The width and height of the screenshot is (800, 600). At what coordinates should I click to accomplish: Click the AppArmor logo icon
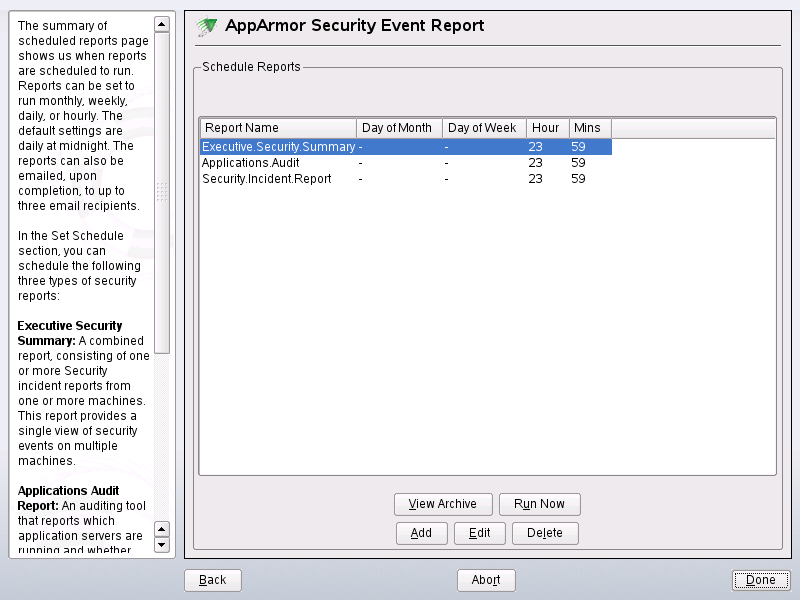[x=207, y=25]
